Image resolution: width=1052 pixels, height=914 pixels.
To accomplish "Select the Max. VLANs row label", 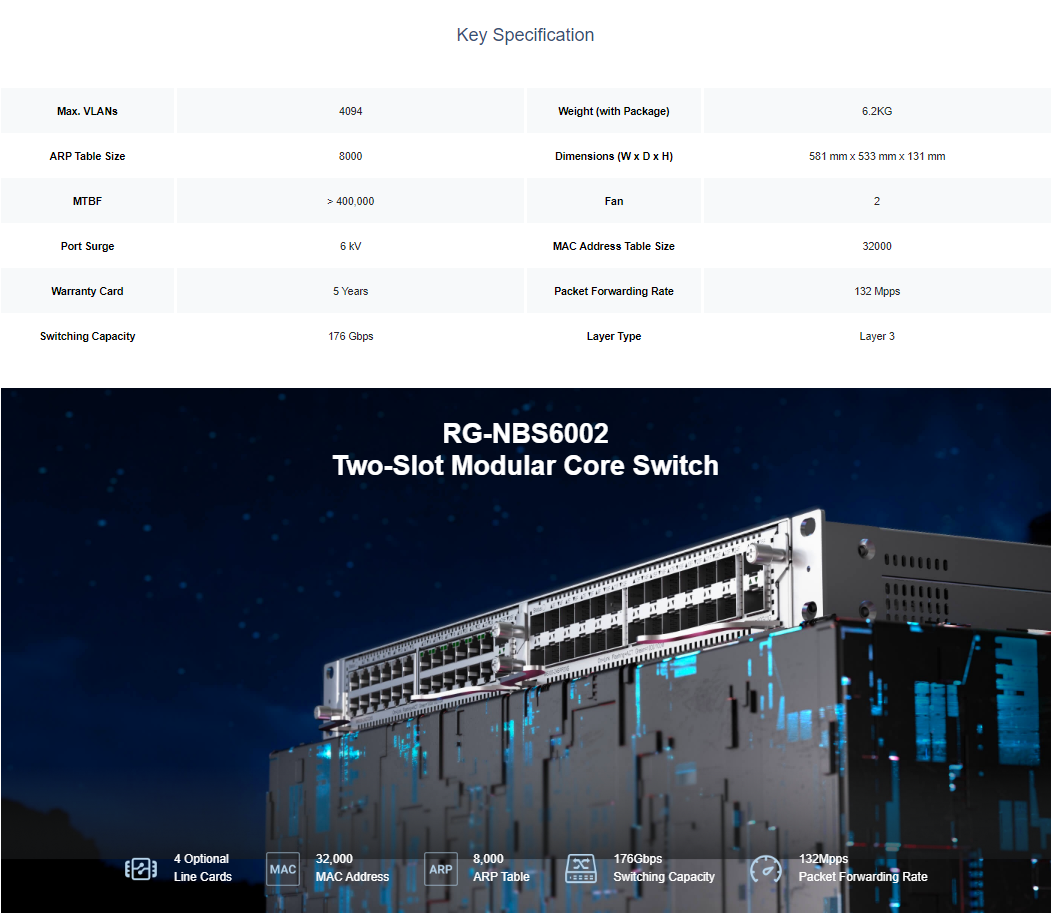I will tap(87, 111).
